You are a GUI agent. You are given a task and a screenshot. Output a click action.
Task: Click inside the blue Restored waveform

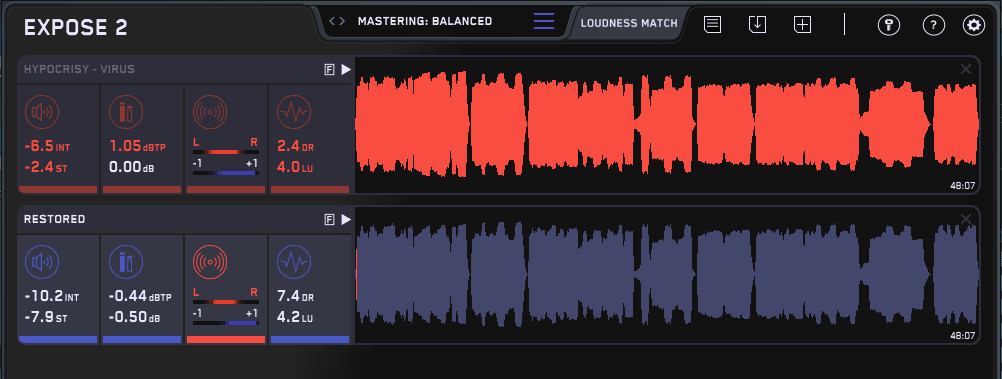667,275
